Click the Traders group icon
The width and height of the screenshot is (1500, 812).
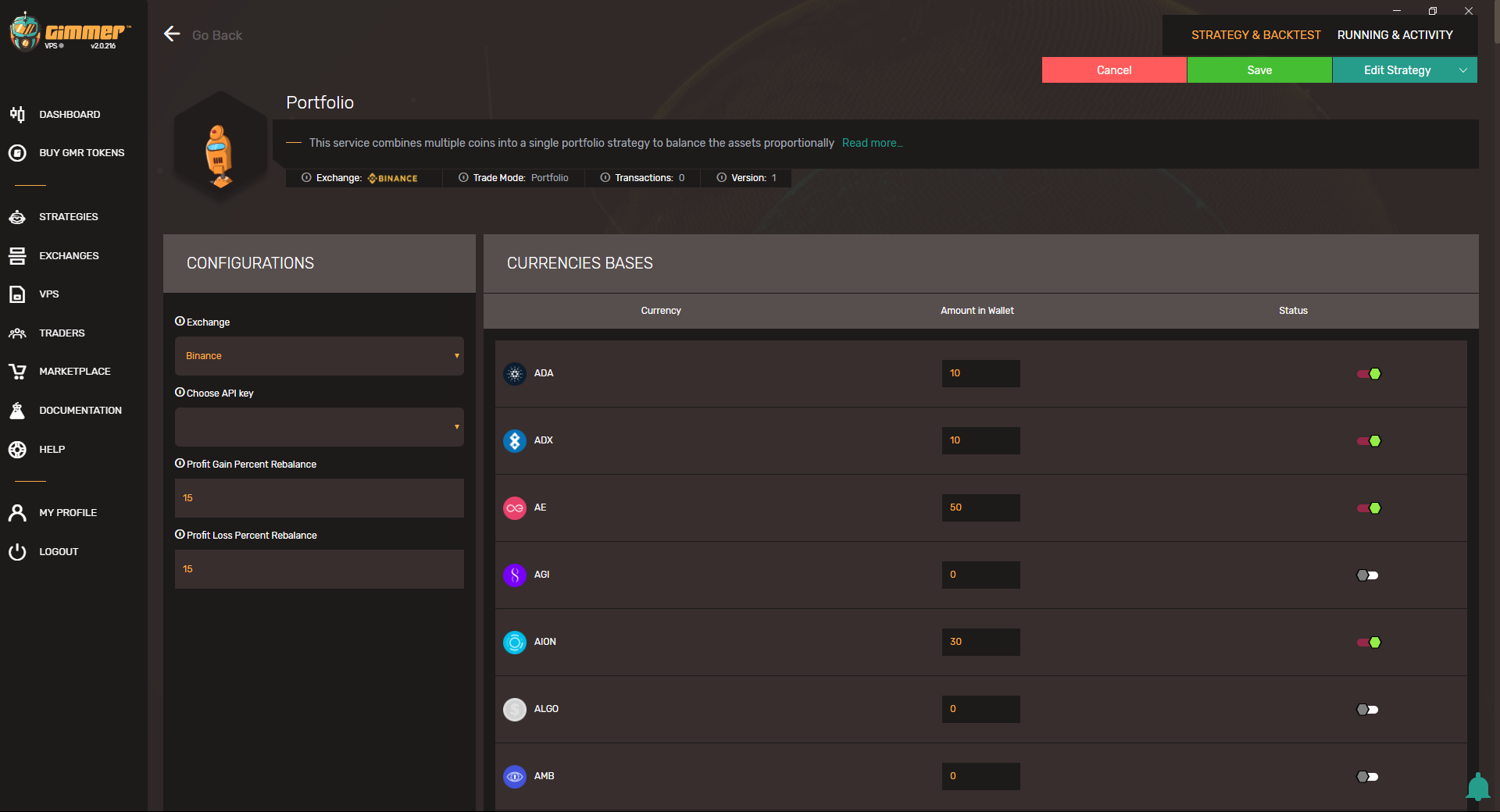[17, 333]
